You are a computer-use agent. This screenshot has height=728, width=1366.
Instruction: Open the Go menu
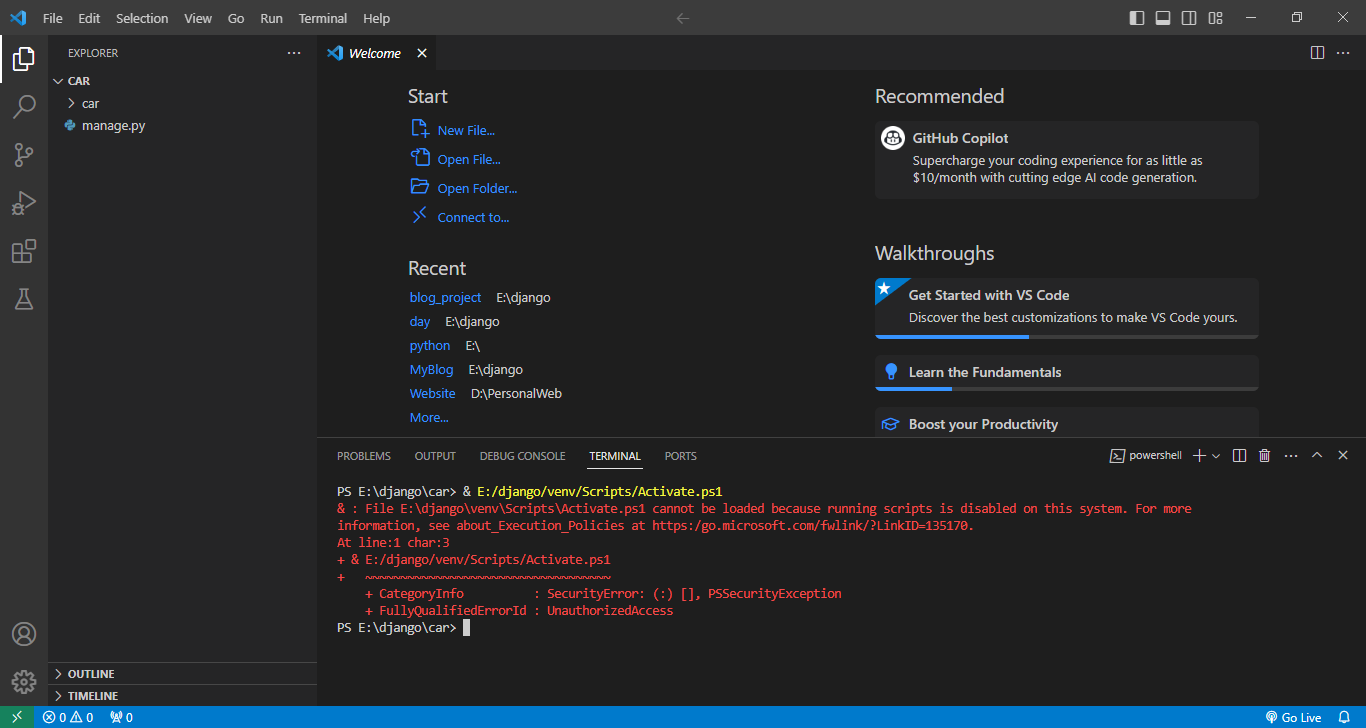tap(236, 18)
